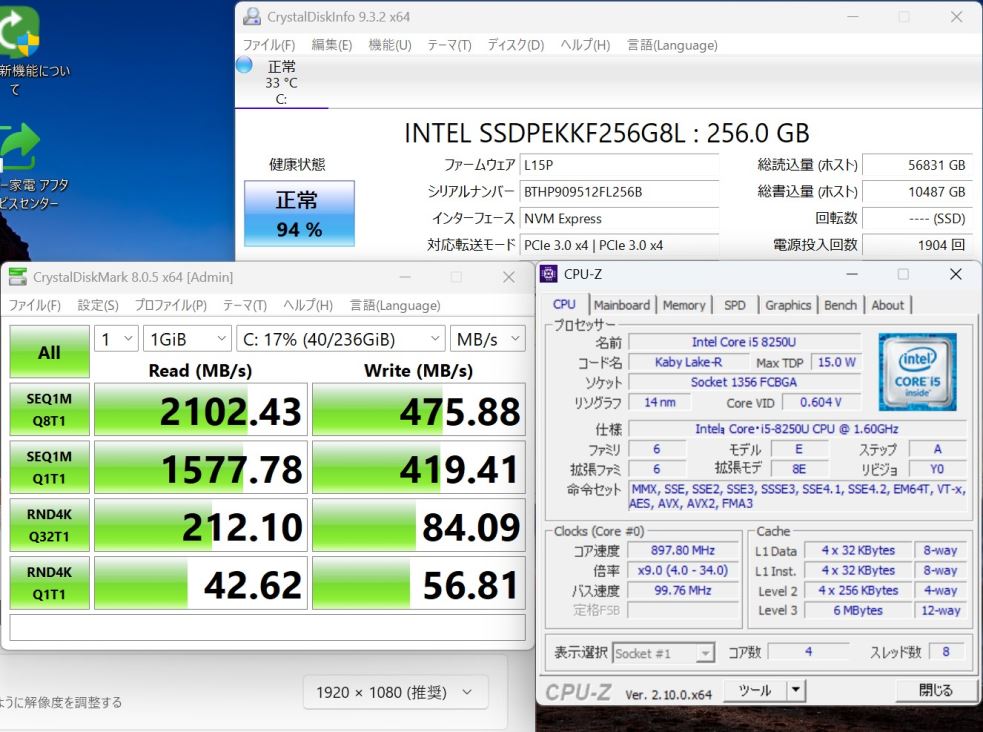The width and height of the screenshot is (983, 732).
Task: Minimize the CPU-Z window
Action: click(852, 274)
